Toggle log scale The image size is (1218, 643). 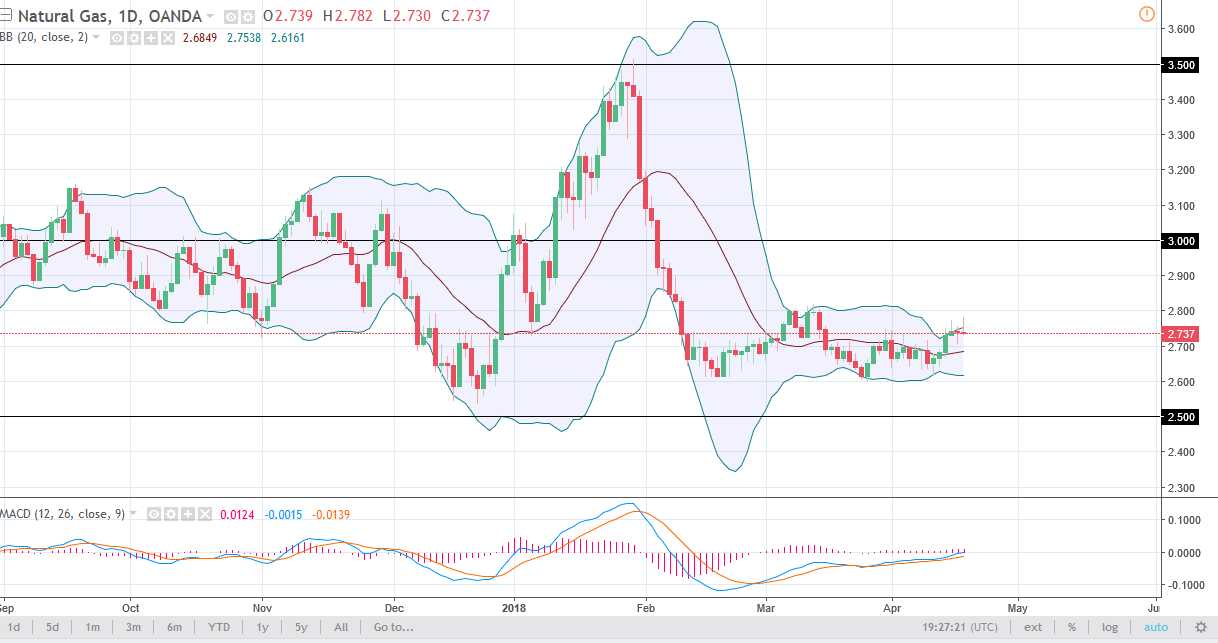1110,627
